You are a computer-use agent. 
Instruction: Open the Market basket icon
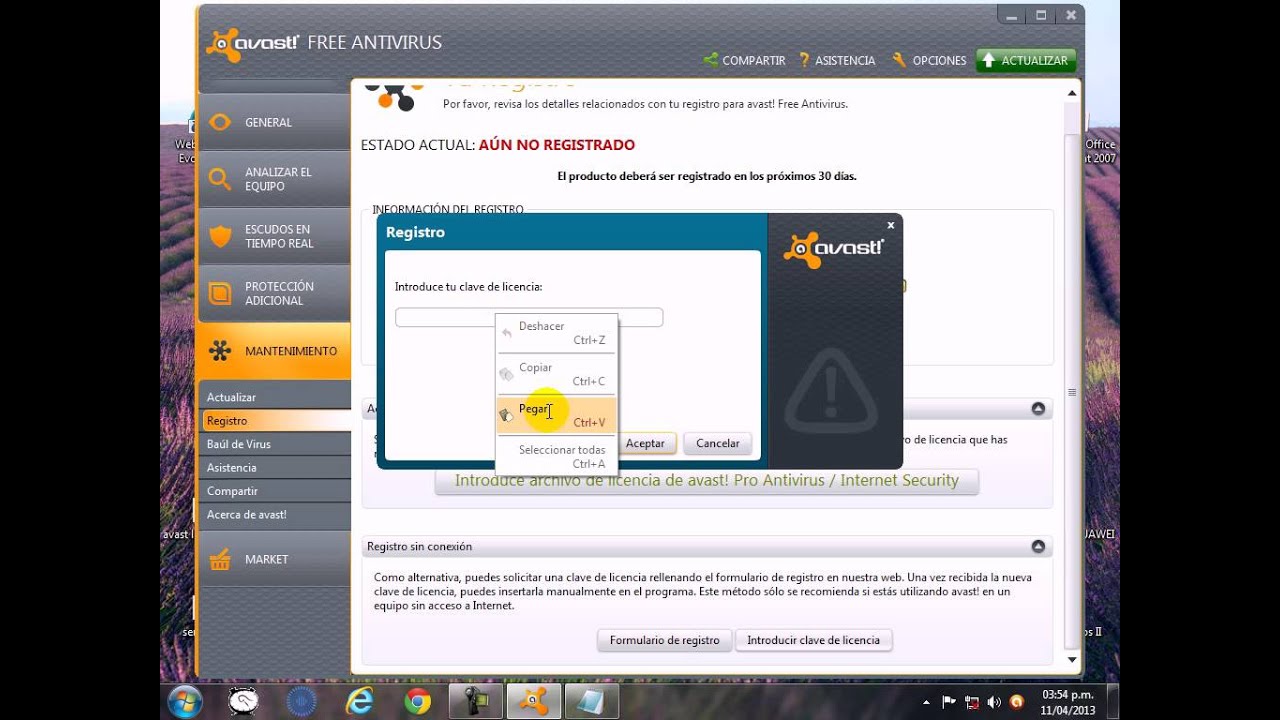(220, 559)
